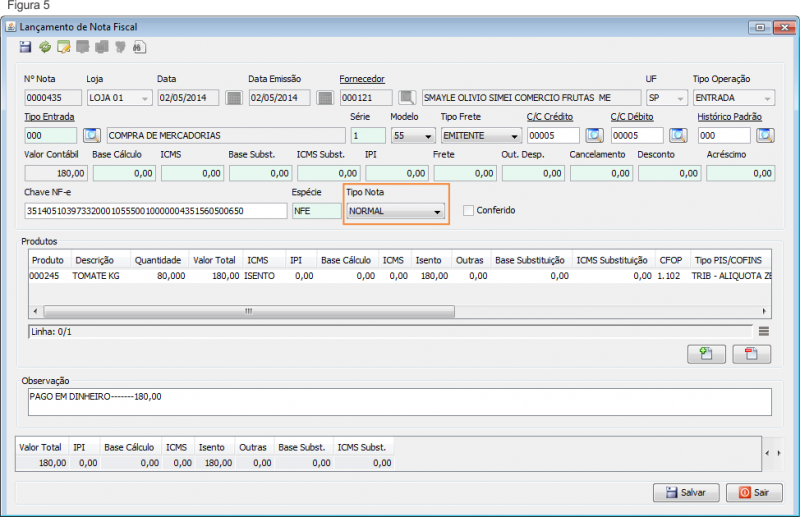Click the blue floppy disk save icon in toolbar
The width and height of the screenshot is (800, 517).
[x=26, y=47]
